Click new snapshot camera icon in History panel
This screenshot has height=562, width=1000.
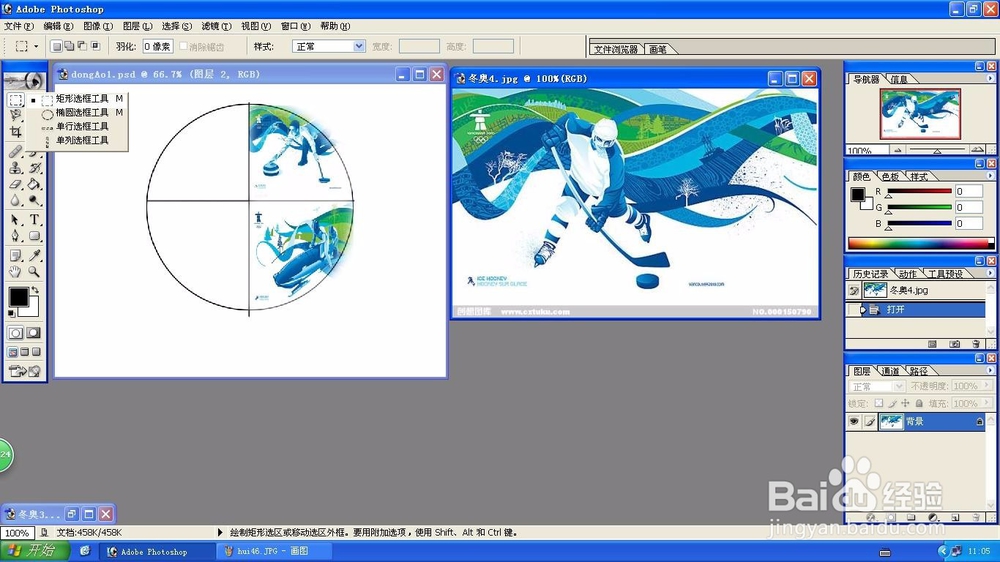click(954, 344)
